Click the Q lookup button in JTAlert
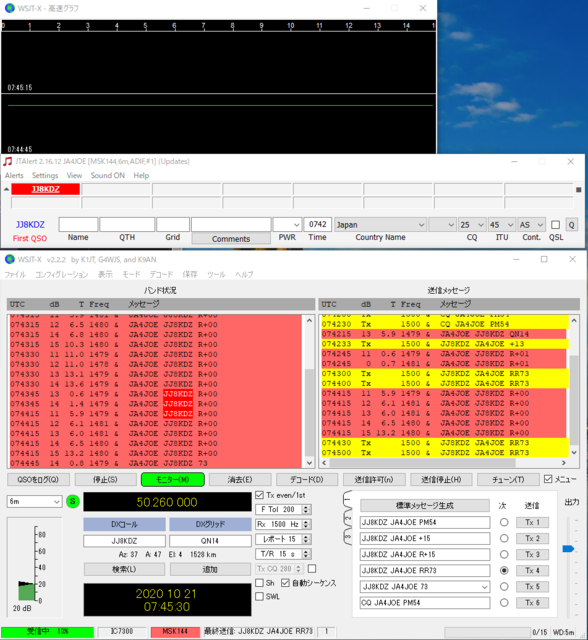 (x=572, y=225)
